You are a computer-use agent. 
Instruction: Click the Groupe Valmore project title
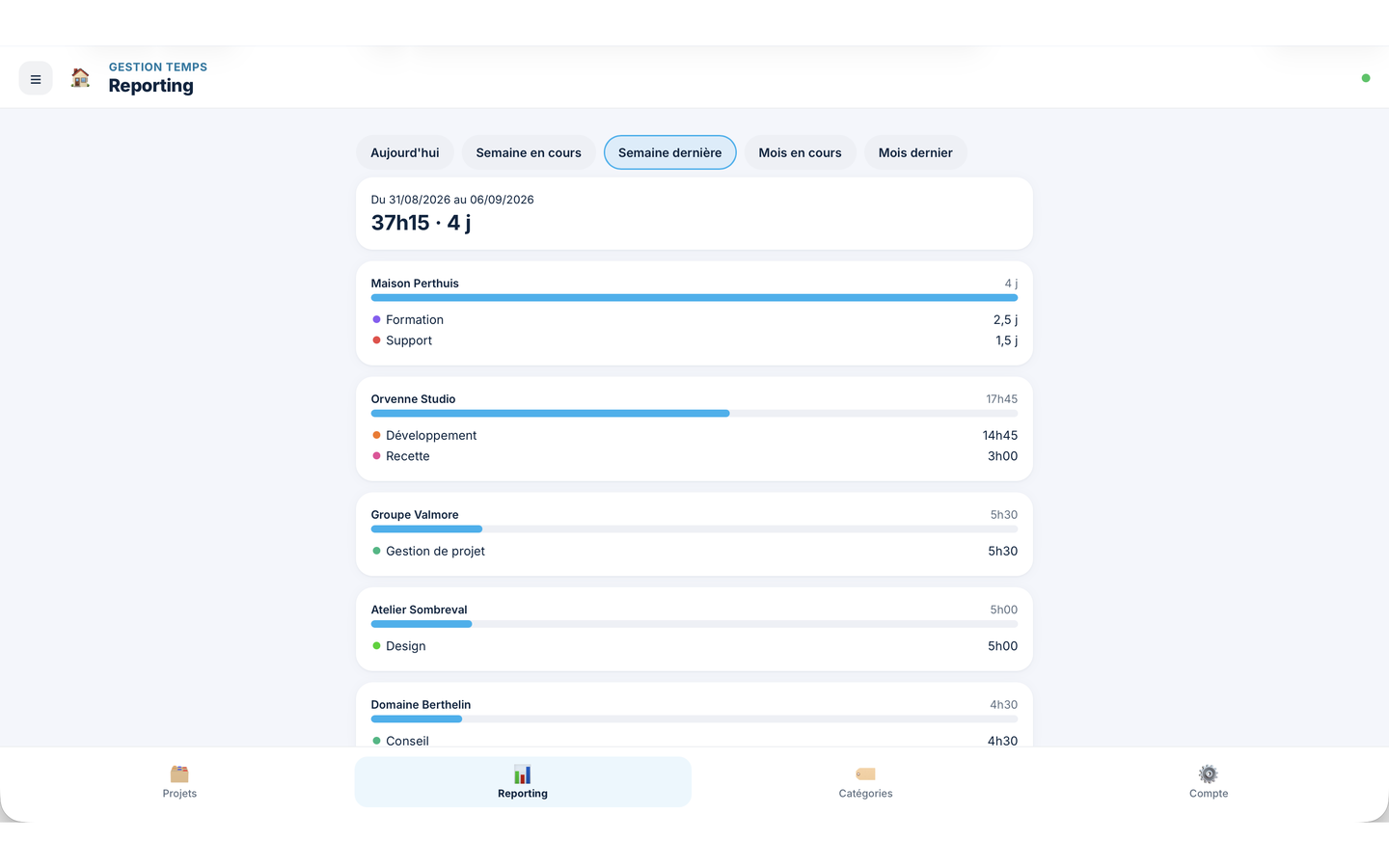tap(415, 515)
